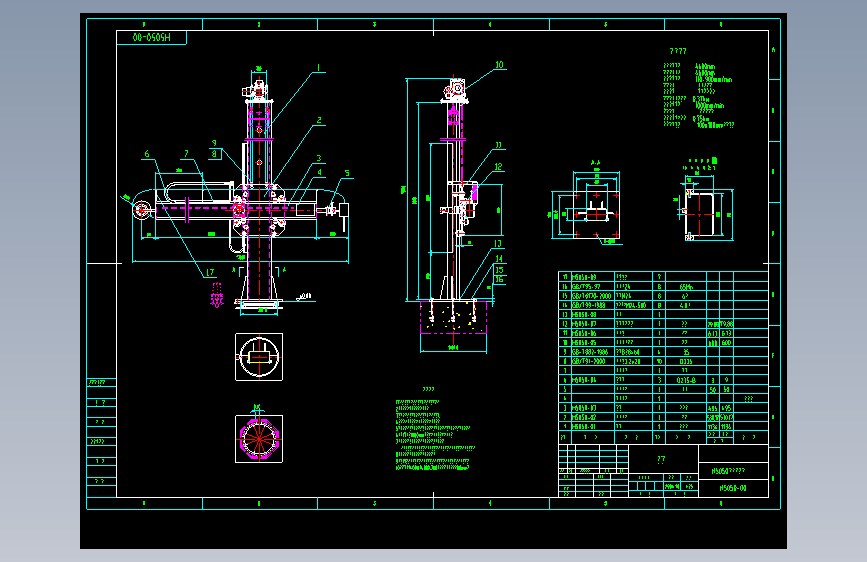The width and height of the screenshot is (867, 562).
Task: Select part callout number 3
Action: point(319,158)
